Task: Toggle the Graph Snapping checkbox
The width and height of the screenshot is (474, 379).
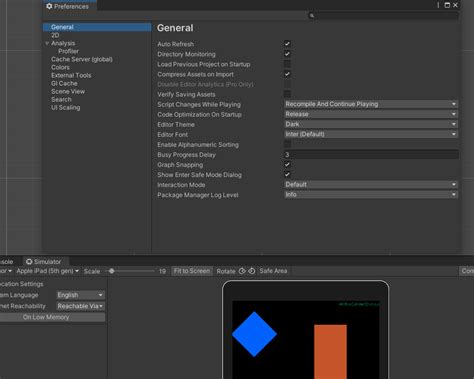Action: point(287,164)
